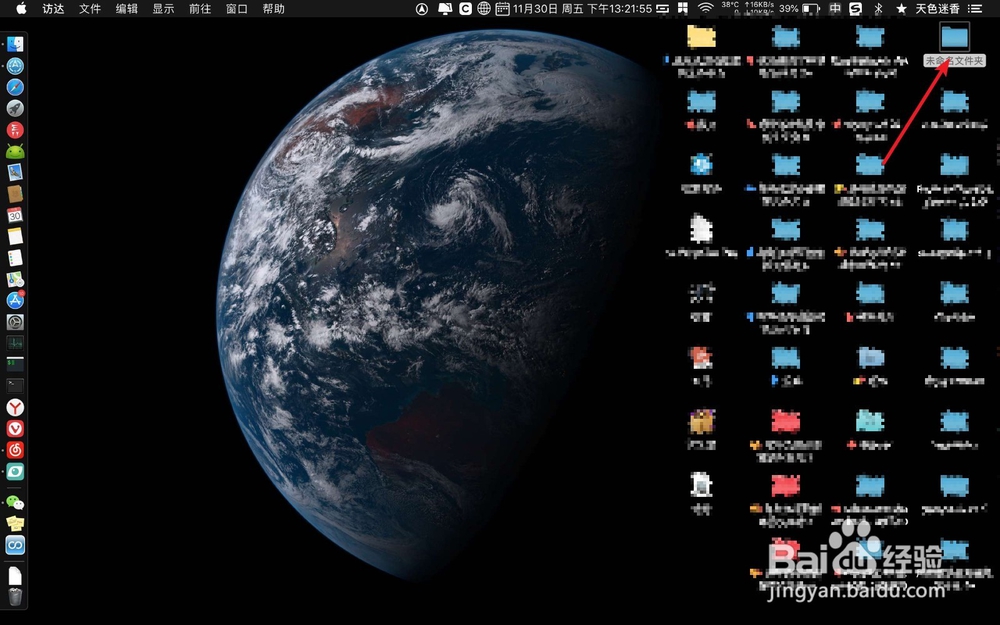The image size is (1000, 625).
Task: Open NetEase Music red icon in Dock
Action: 15,450
